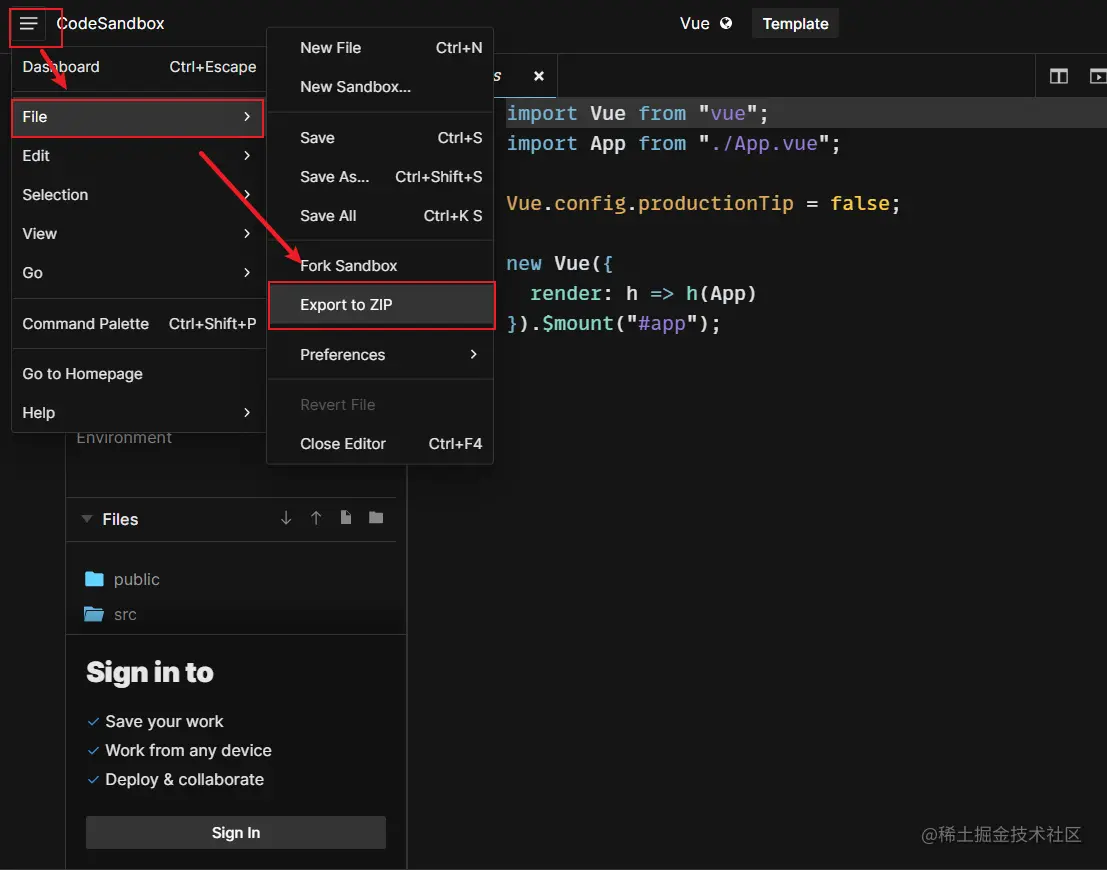Open the src folder row
This screenshot has width=1107, height=870.
(236, 614)
